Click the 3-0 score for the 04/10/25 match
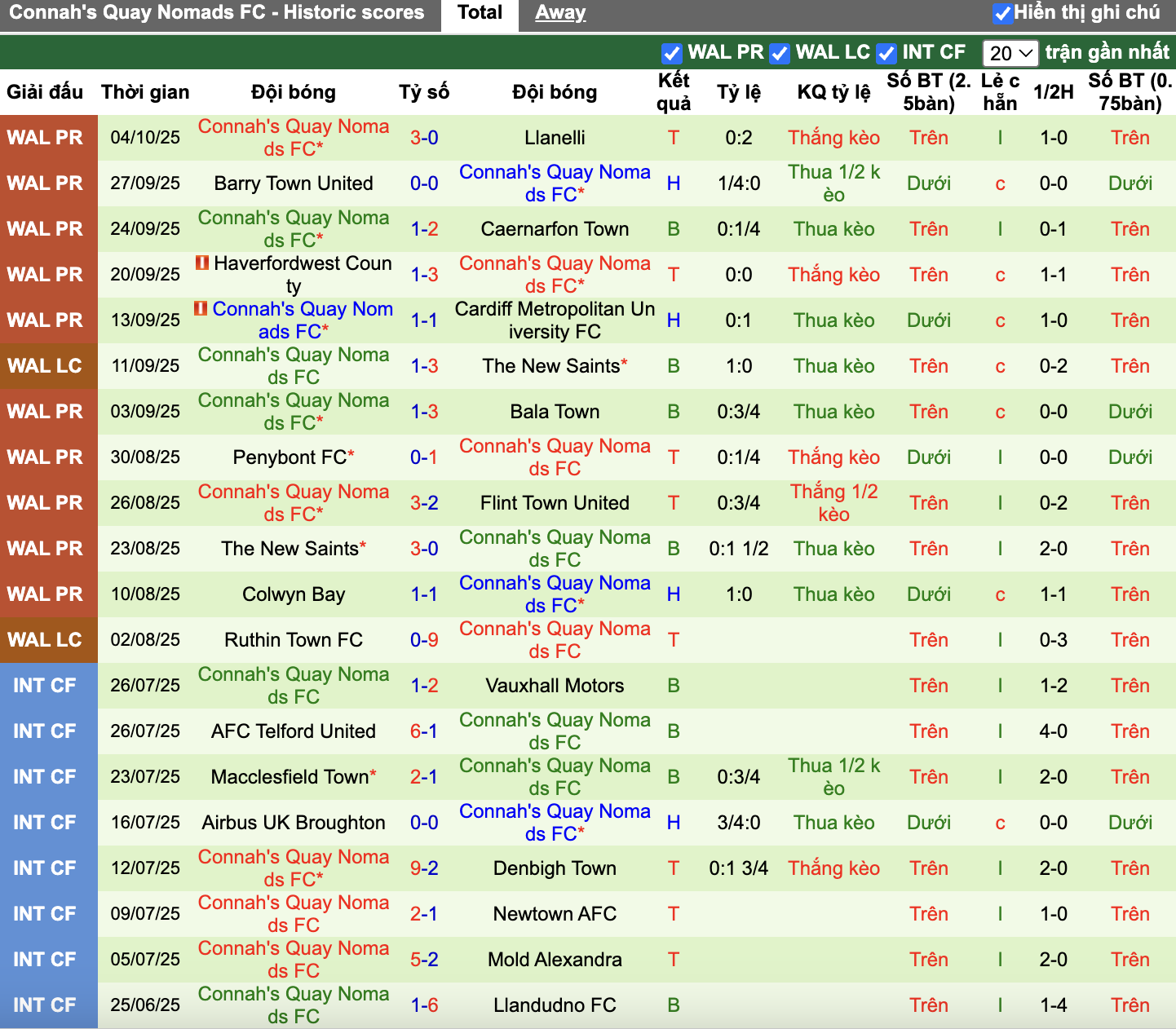1176x1029 pixels. click(x=424, y=138)
